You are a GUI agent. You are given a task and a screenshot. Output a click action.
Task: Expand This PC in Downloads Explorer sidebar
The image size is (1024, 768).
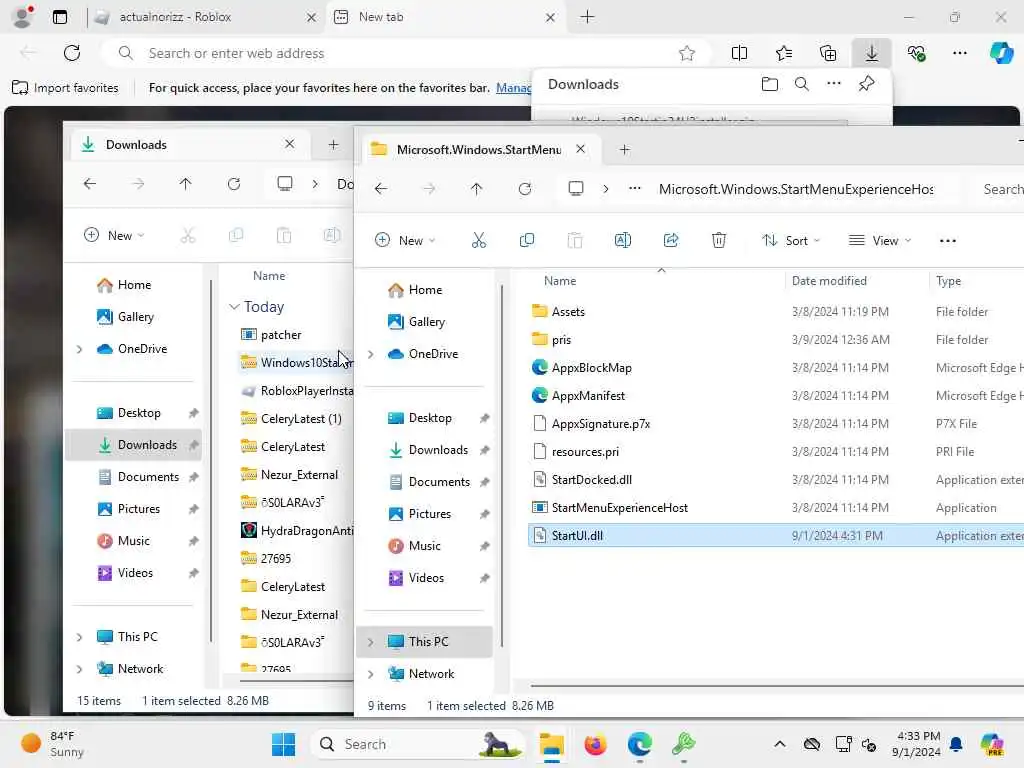click(79, 637)
